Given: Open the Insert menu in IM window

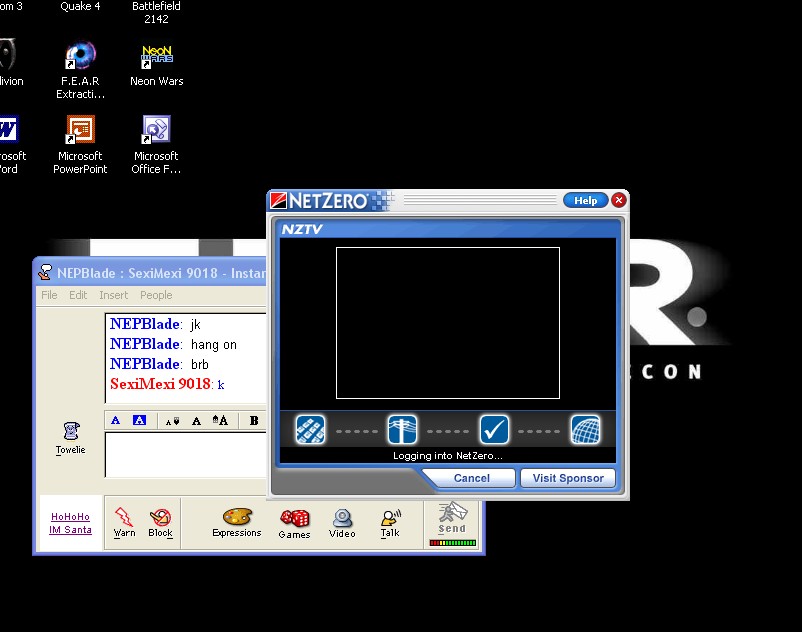Looking at the screenshot, I should click(x=114, y=295).
